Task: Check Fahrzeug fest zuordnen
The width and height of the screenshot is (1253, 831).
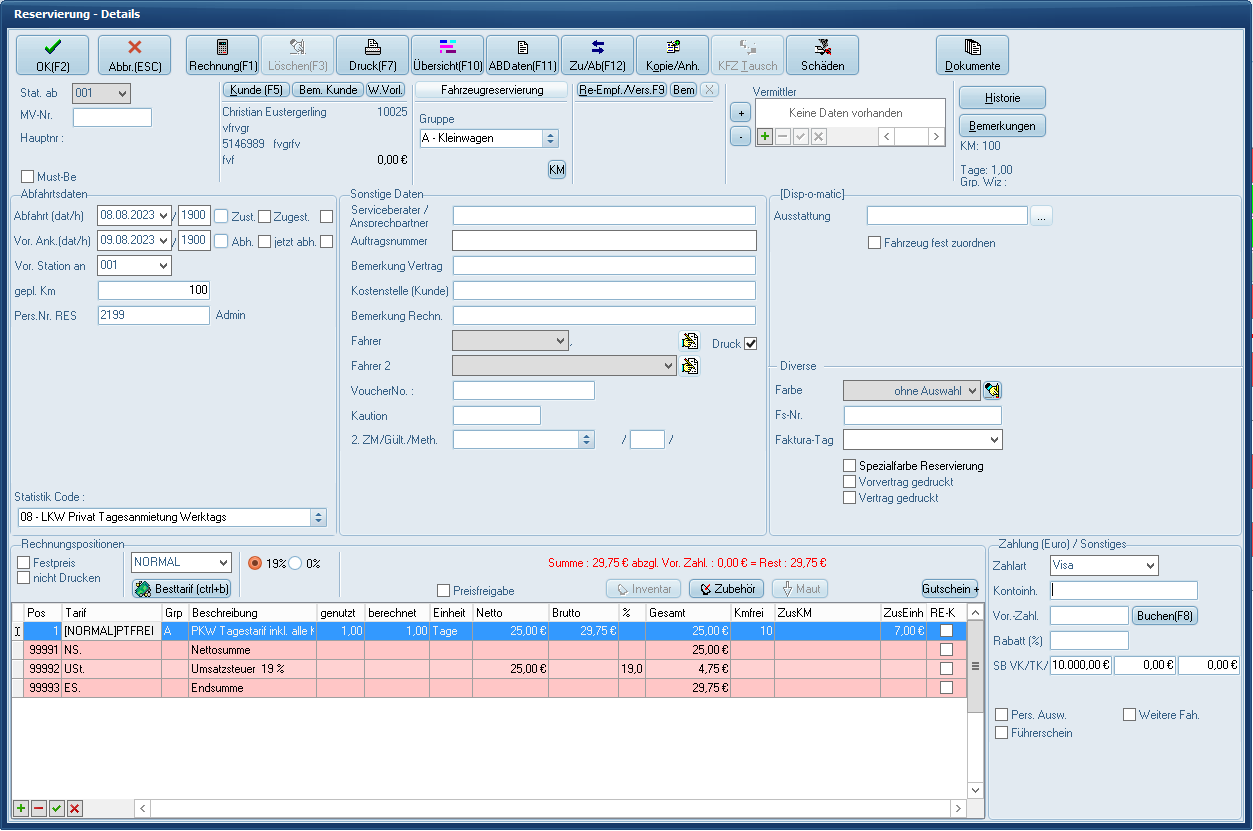Action: (x=875, y=243)
